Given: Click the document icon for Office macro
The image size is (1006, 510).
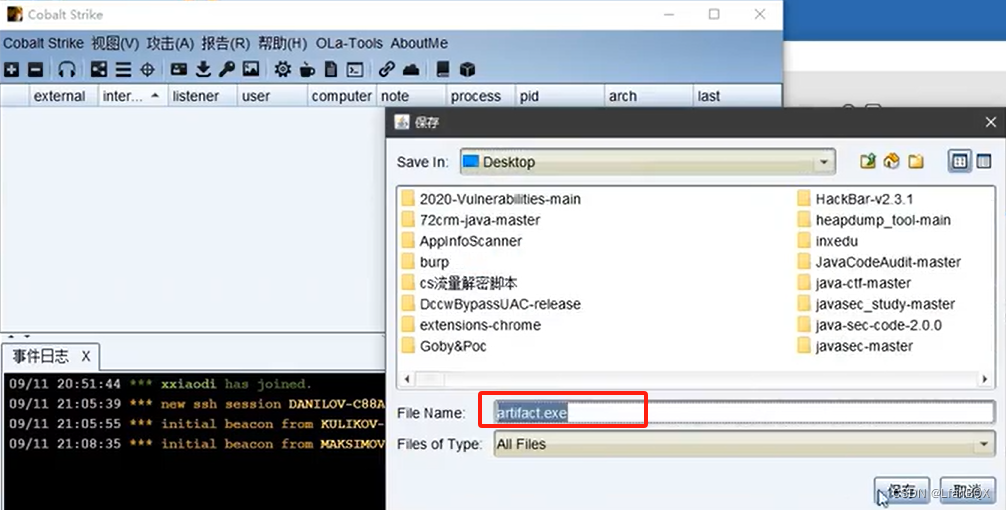Looking at the screenshot, I should point(331,69).
